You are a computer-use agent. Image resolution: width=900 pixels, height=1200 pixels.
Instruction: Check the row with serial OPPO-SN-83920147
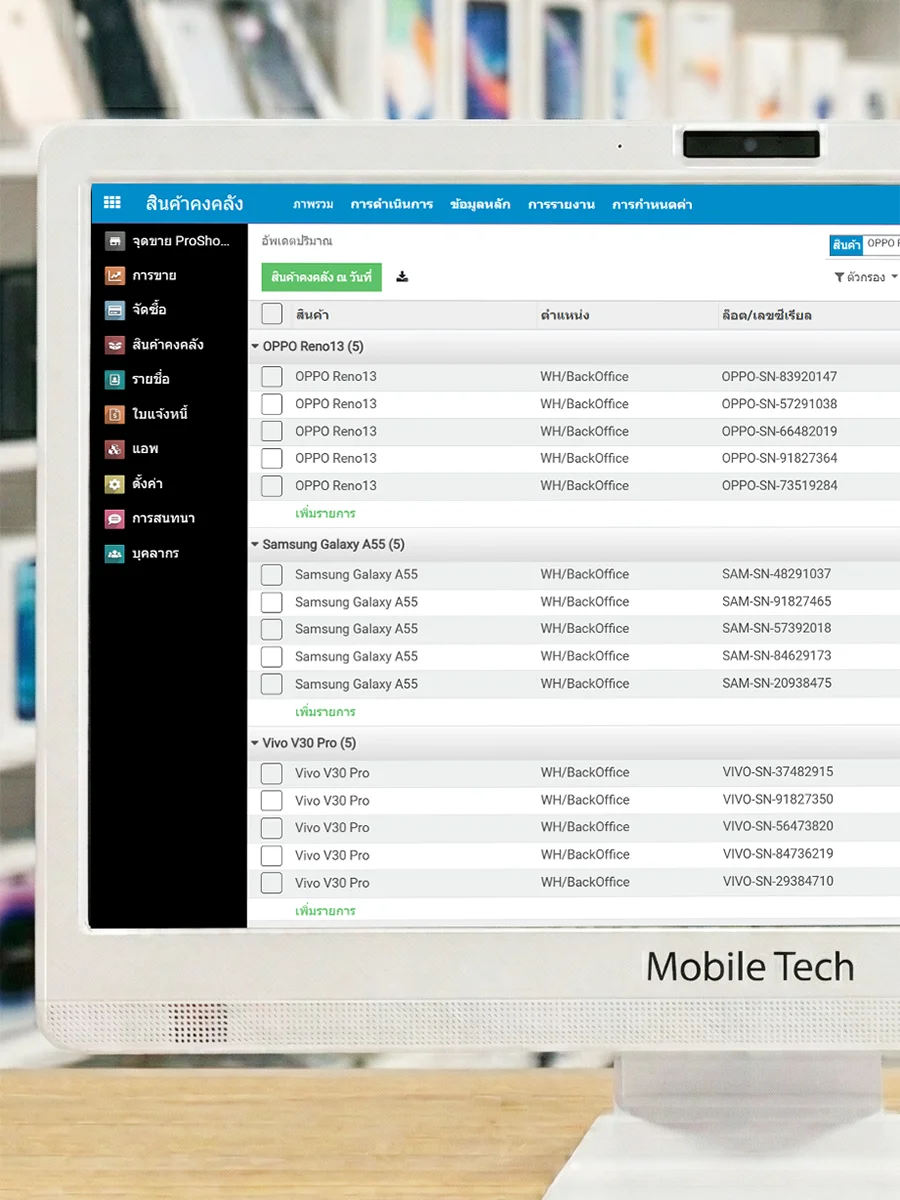coord(272,377)
